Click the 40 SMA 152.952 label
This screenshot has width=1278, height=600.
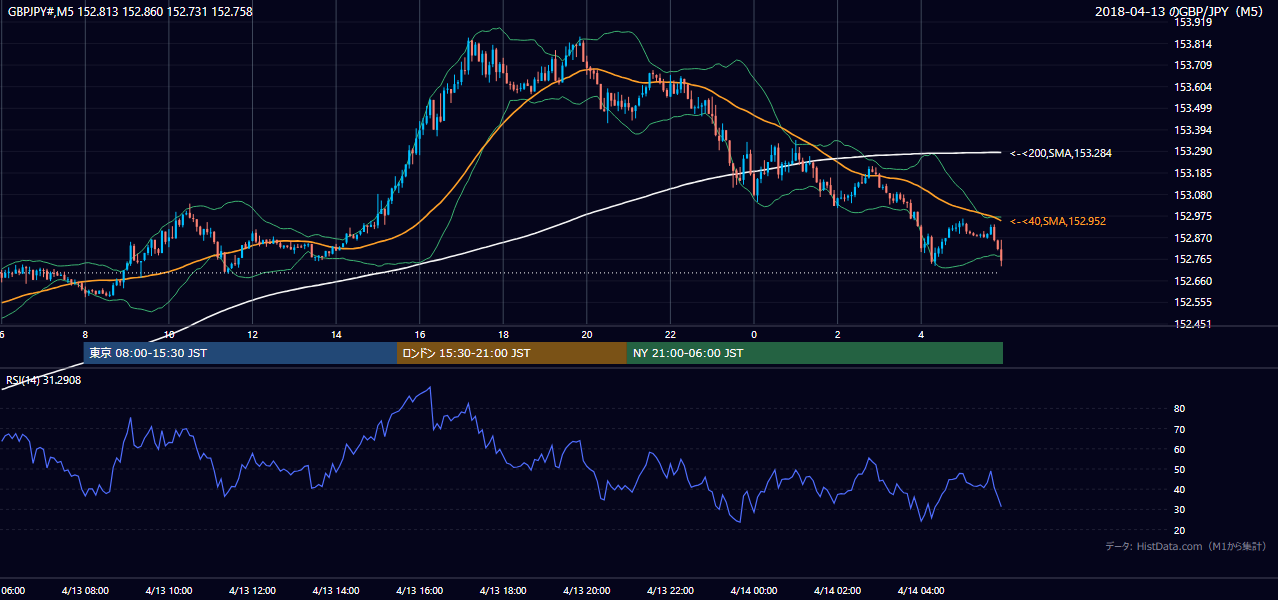1058,221
